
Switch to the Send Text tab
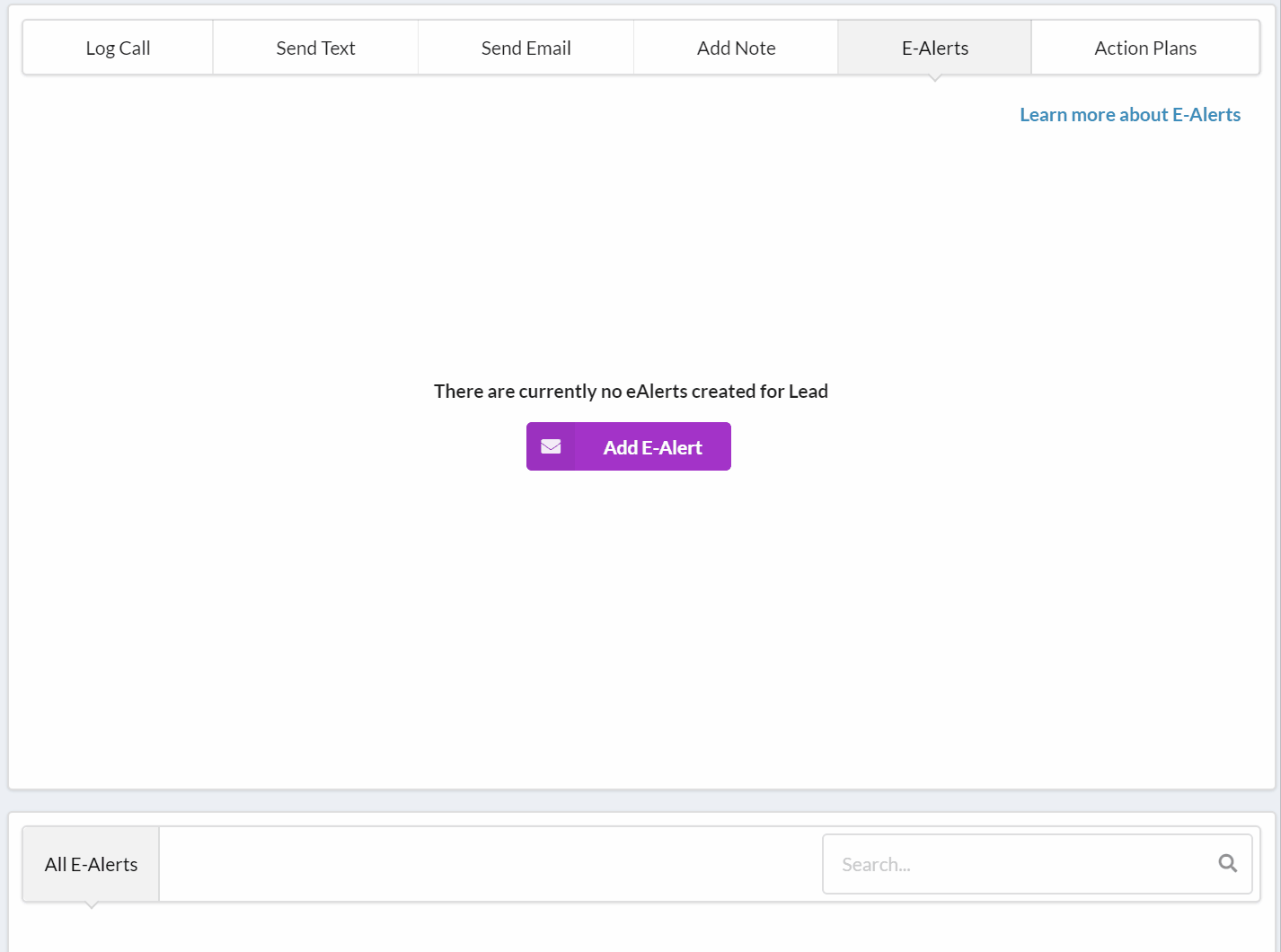[x=315, y=48]
